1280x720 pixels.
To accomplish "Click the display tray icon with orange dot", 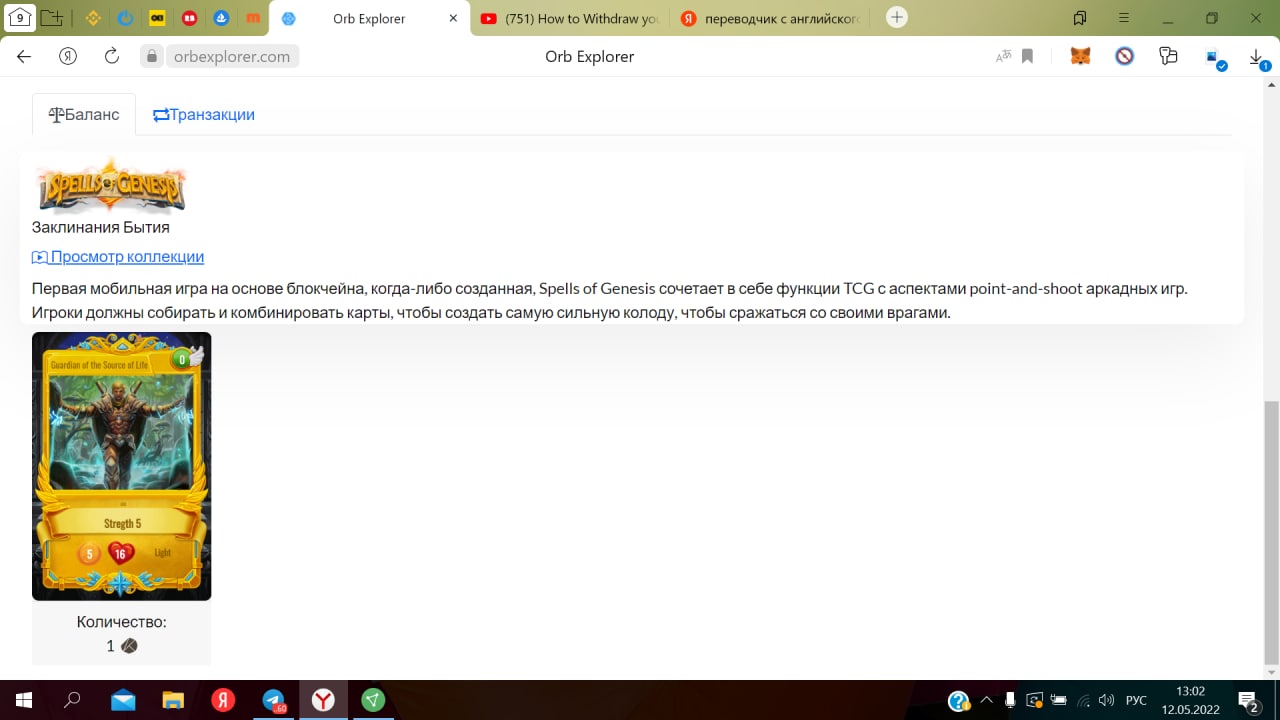I will (x=1035, y=700).
